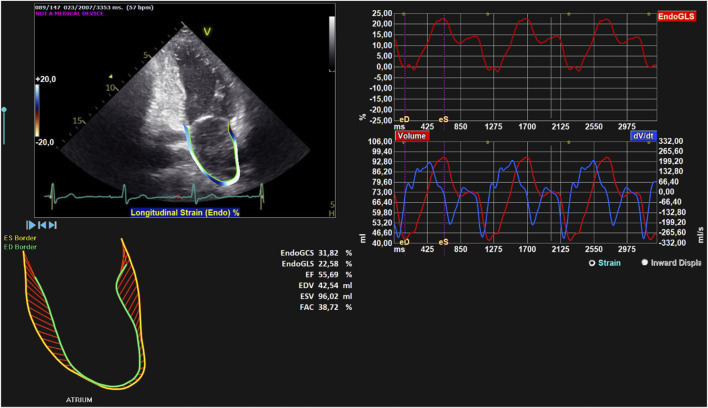Click the ECG trace below the echo image
The image size is (708, 408).
pyautogui.click(x=154, y=194)
